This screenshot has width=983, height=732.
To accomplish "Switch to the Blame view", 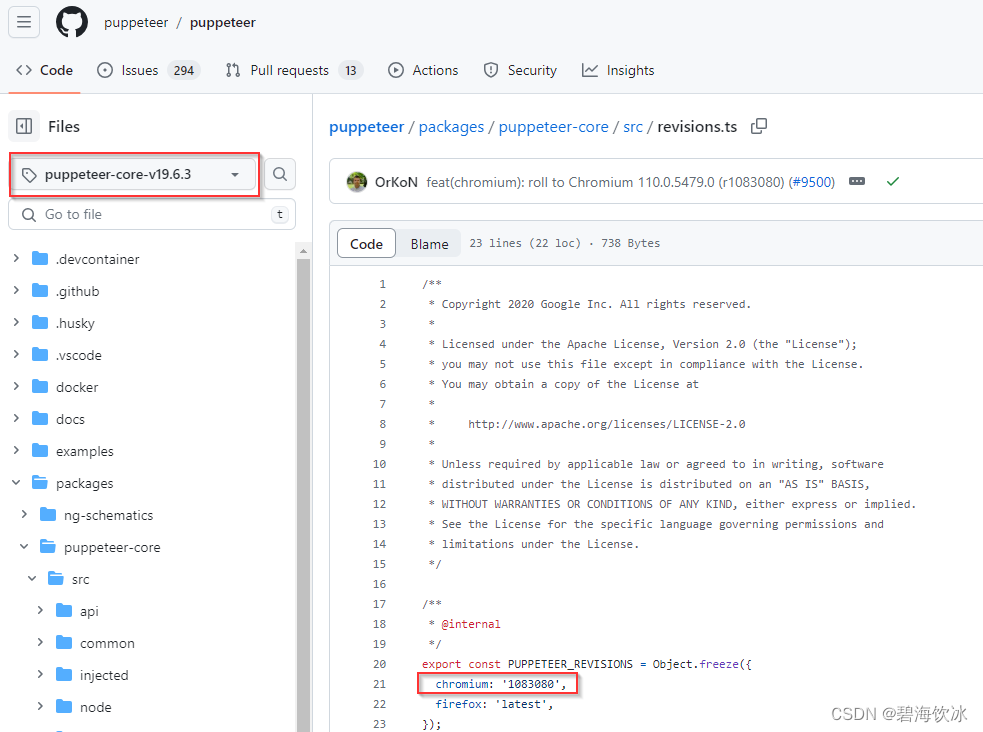I will tap(429, 243).
